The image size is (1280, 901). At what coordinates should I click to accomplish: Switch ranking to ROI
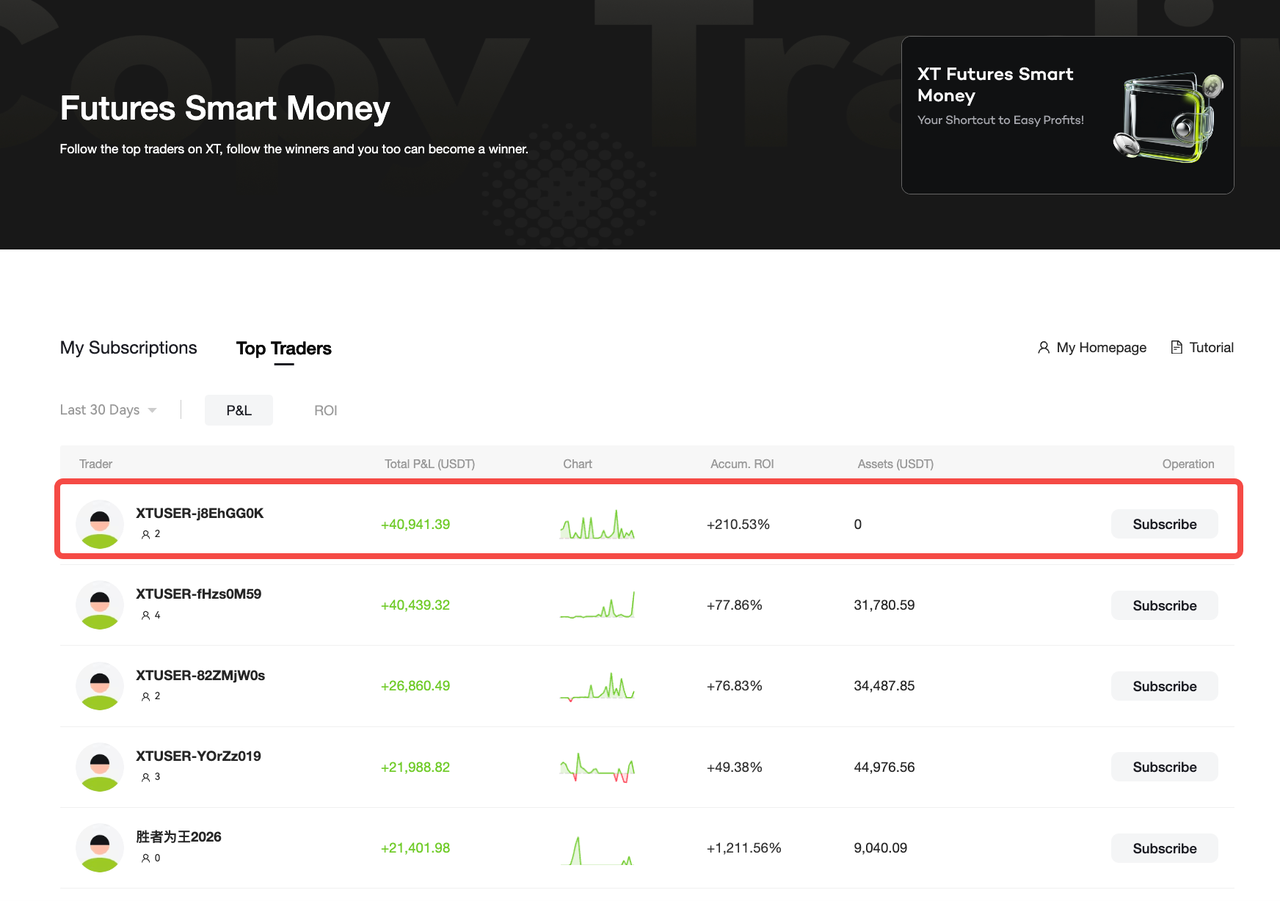(x=326, y=410)
